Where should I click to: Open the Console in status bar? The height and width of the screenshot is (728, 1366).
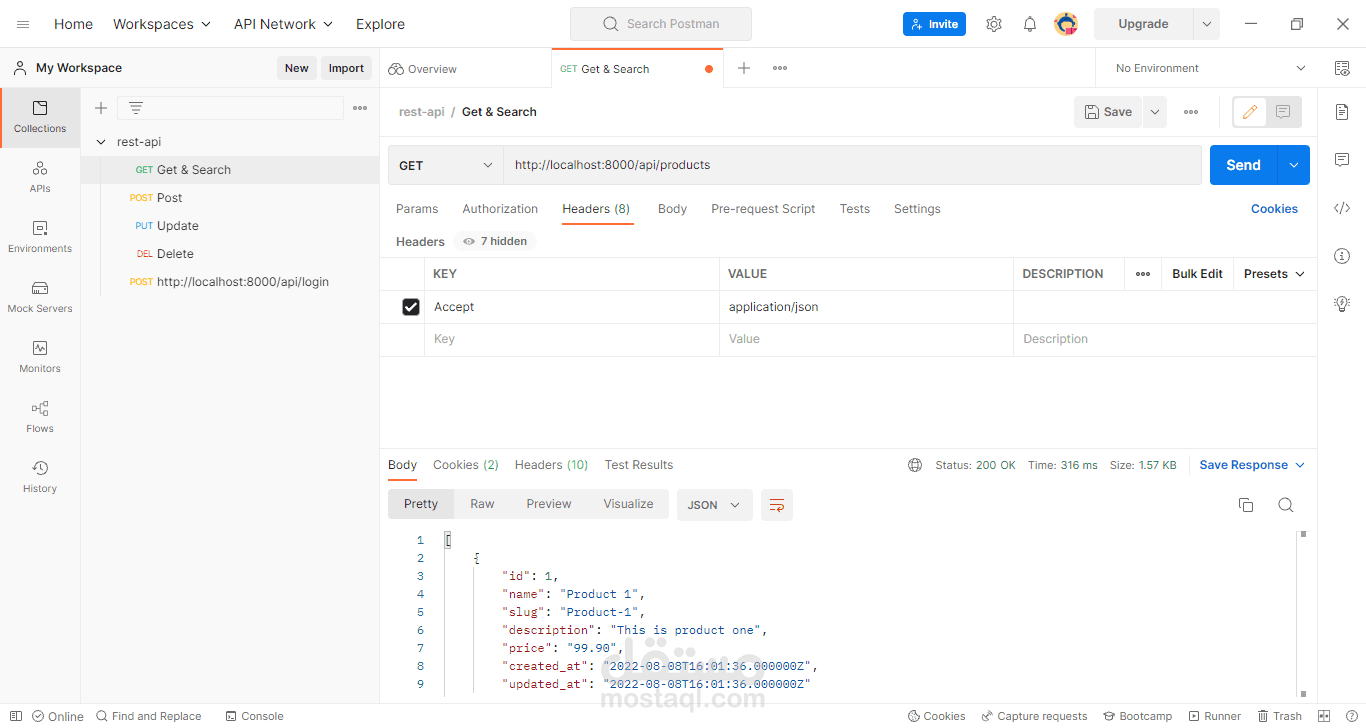pos(254,716)
